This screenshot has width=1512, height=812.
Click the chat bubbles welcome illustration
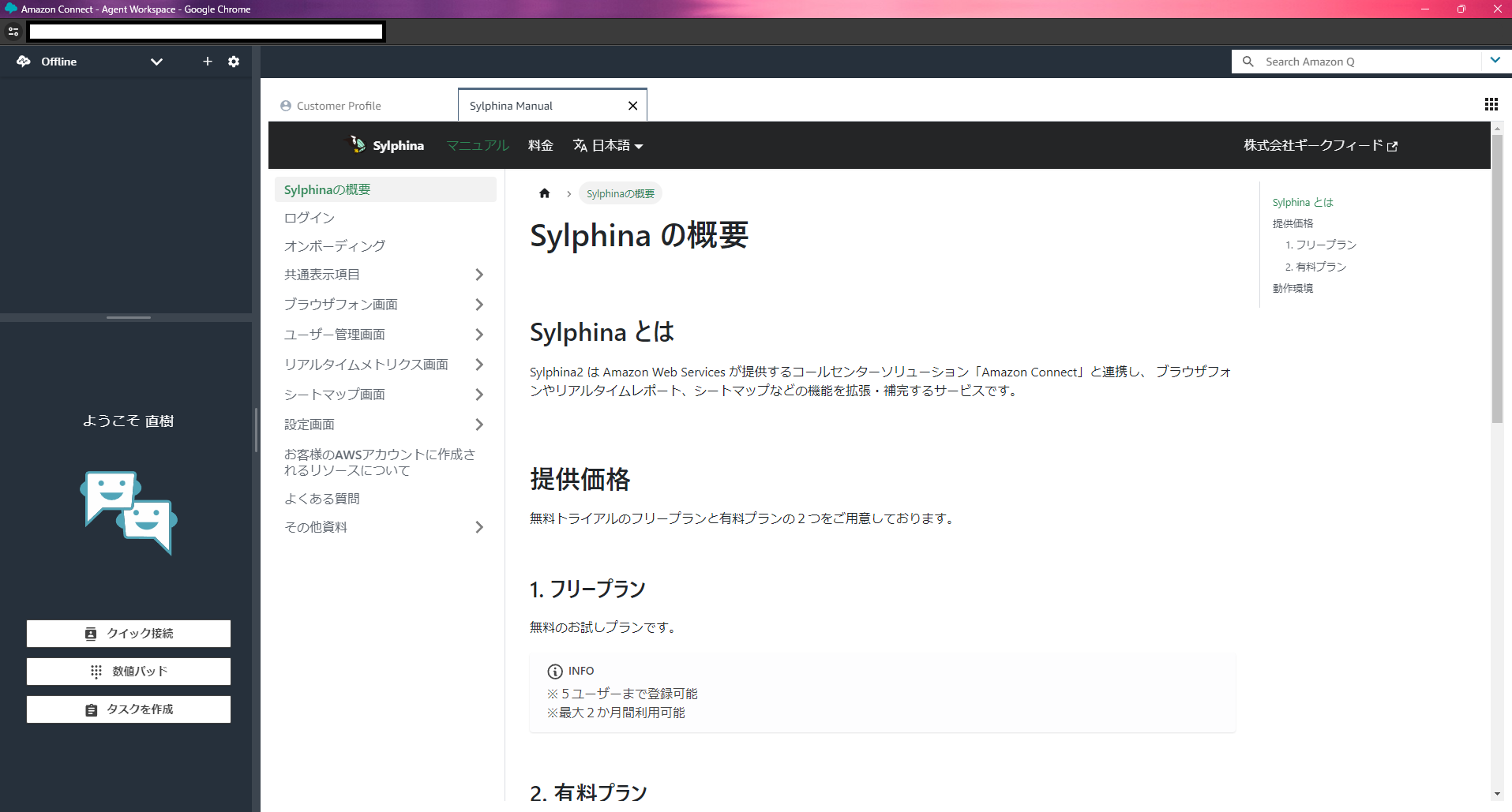click(x=129, y=513)
